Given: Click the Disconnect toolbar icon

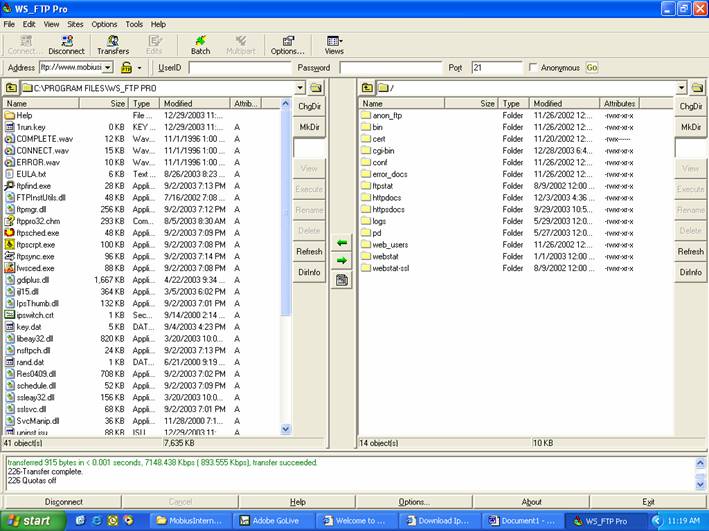Looking at the screenshot, I should (66, 45).
